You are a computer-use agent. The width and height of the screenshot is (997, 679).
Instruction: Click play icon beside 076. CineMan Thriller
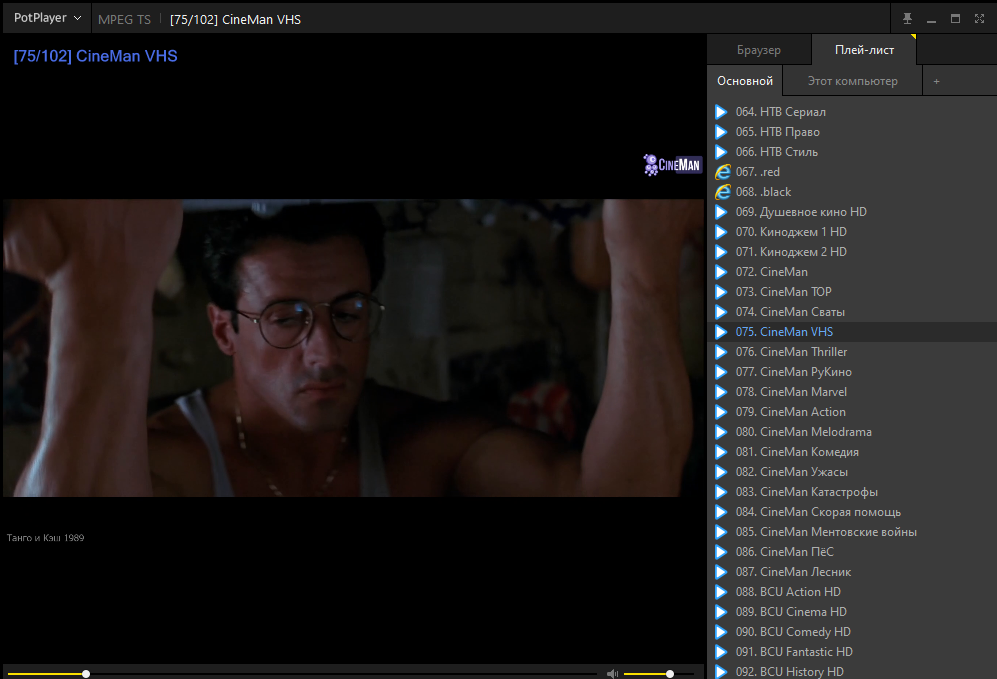[721, 352]
